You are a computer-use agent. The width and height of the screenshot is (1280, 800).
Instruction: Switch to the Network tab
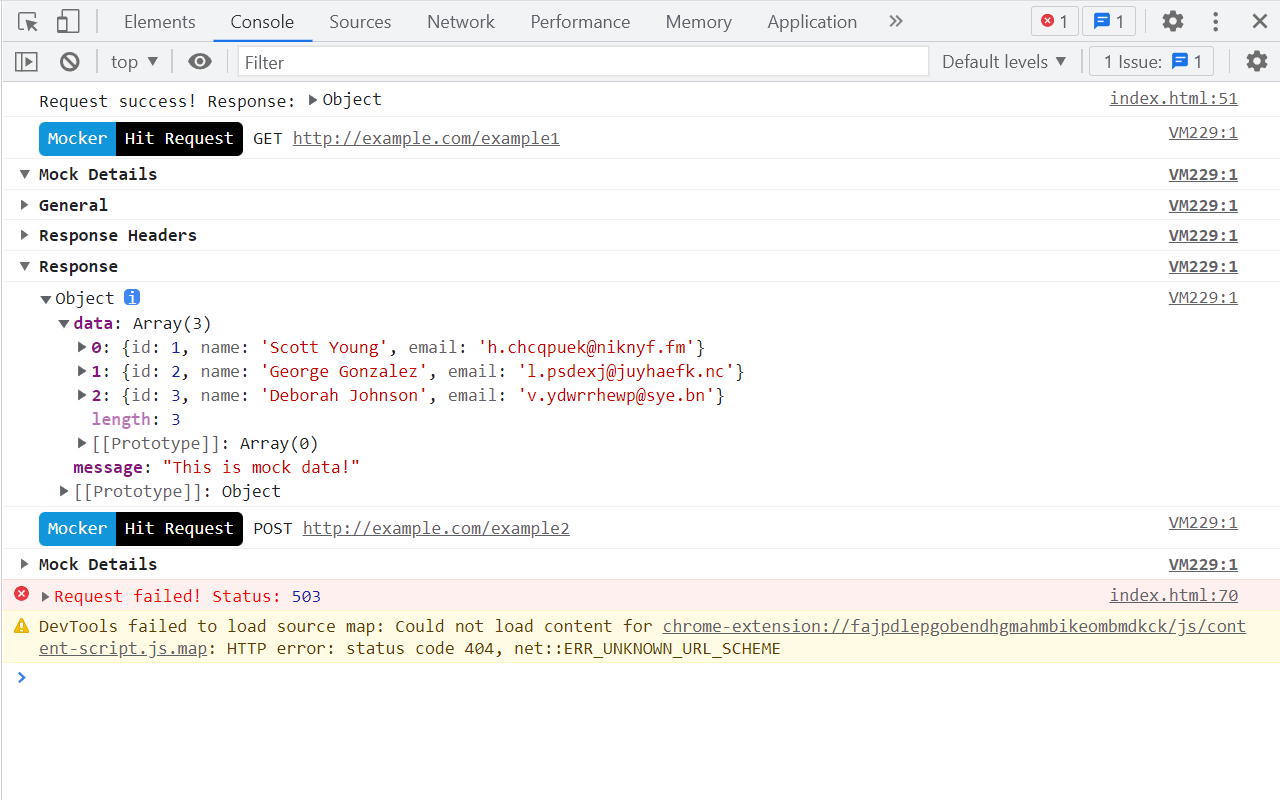460,21
